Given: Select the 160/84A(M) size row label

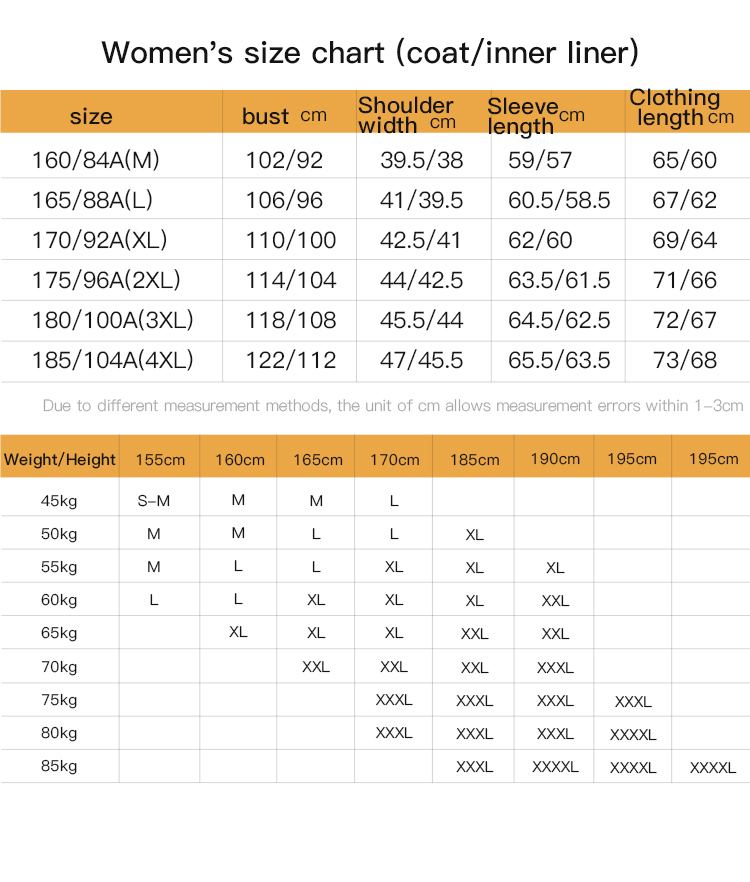Looking at the screenshot, I should 96,160.
